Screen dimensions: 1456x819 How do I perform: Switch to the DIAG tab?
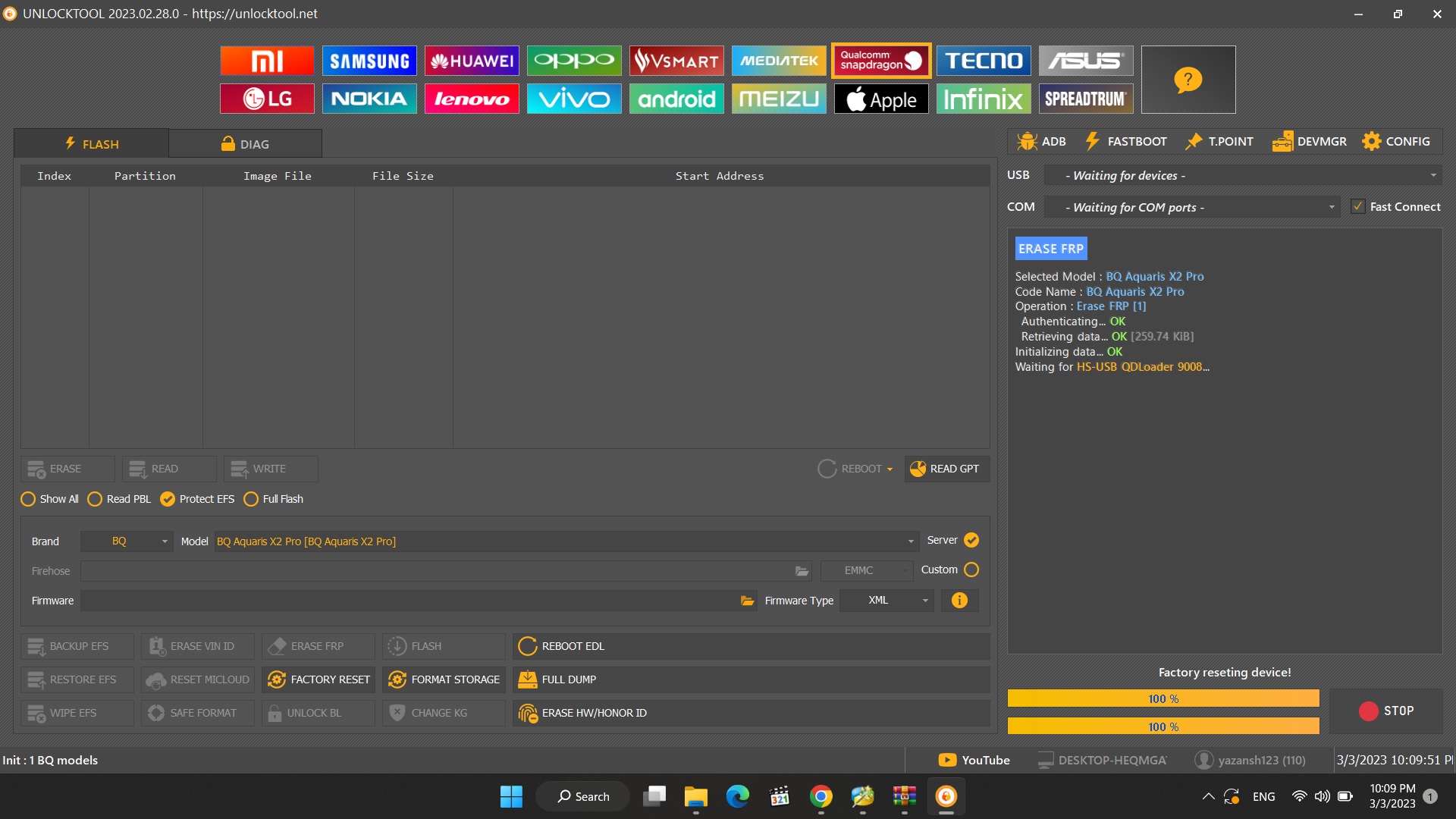pos(245,143)
